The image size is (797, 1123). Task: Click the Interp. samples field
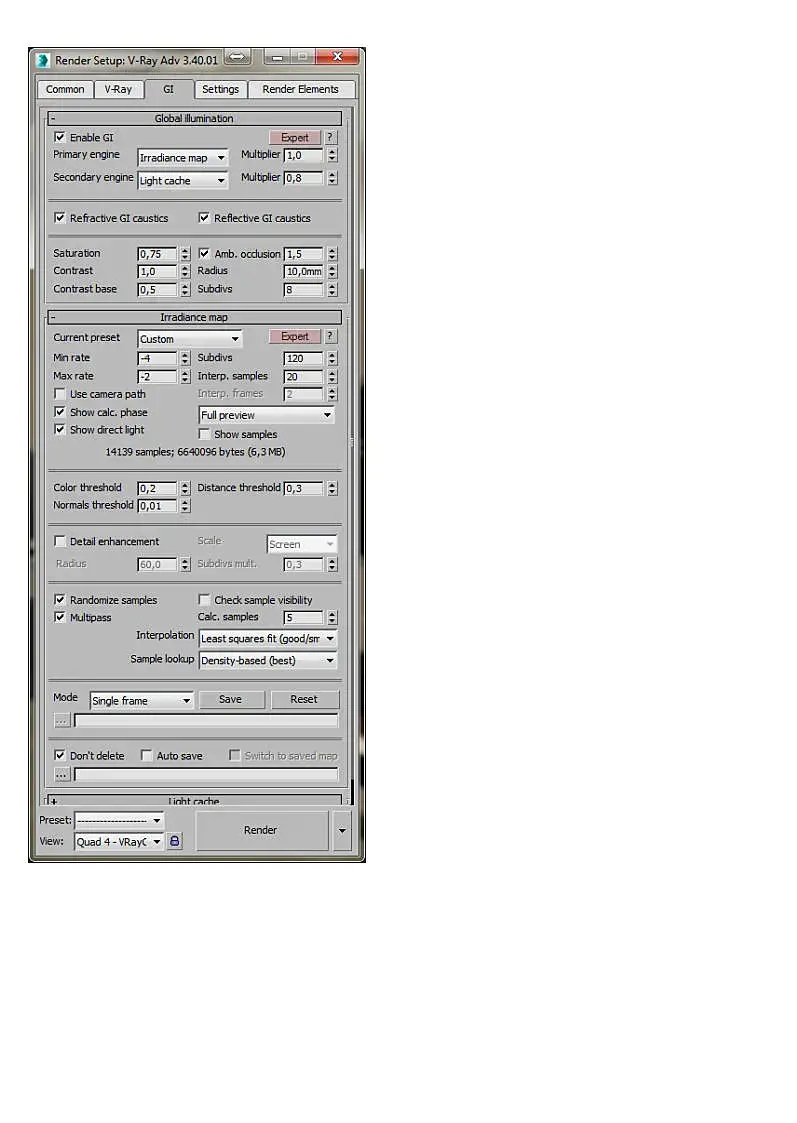point(304,377)
